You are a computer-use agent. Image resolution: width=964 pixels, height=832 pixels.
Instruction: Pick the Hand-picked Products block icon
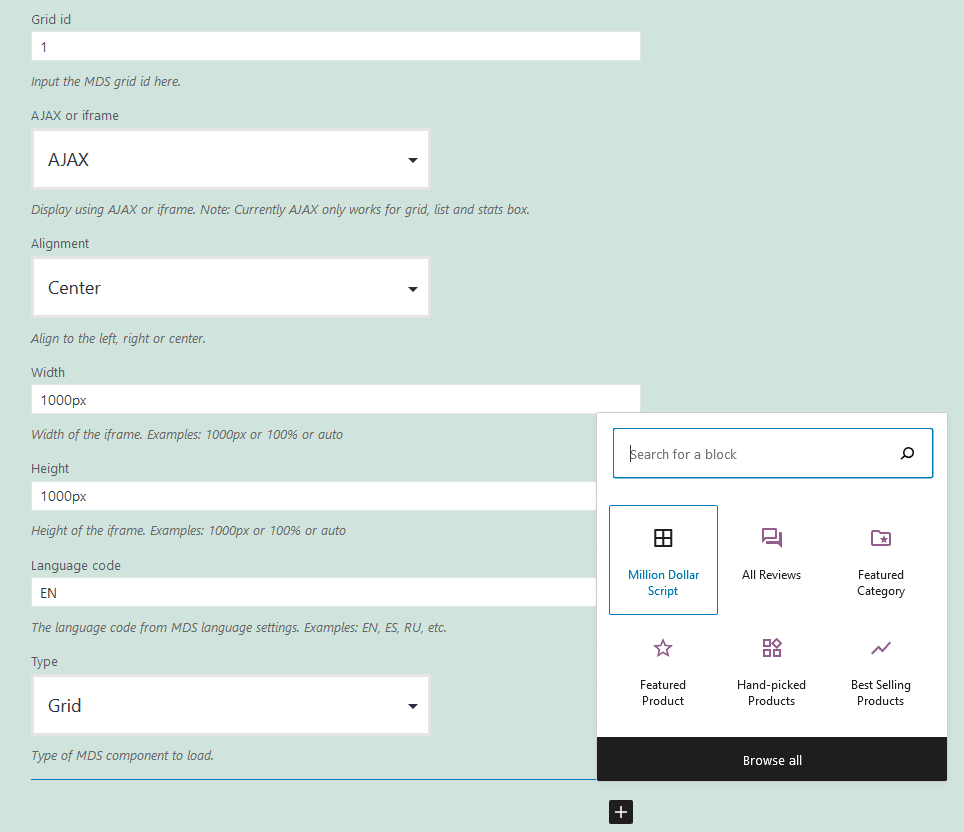pyautogui.click(x=771, y=649)
